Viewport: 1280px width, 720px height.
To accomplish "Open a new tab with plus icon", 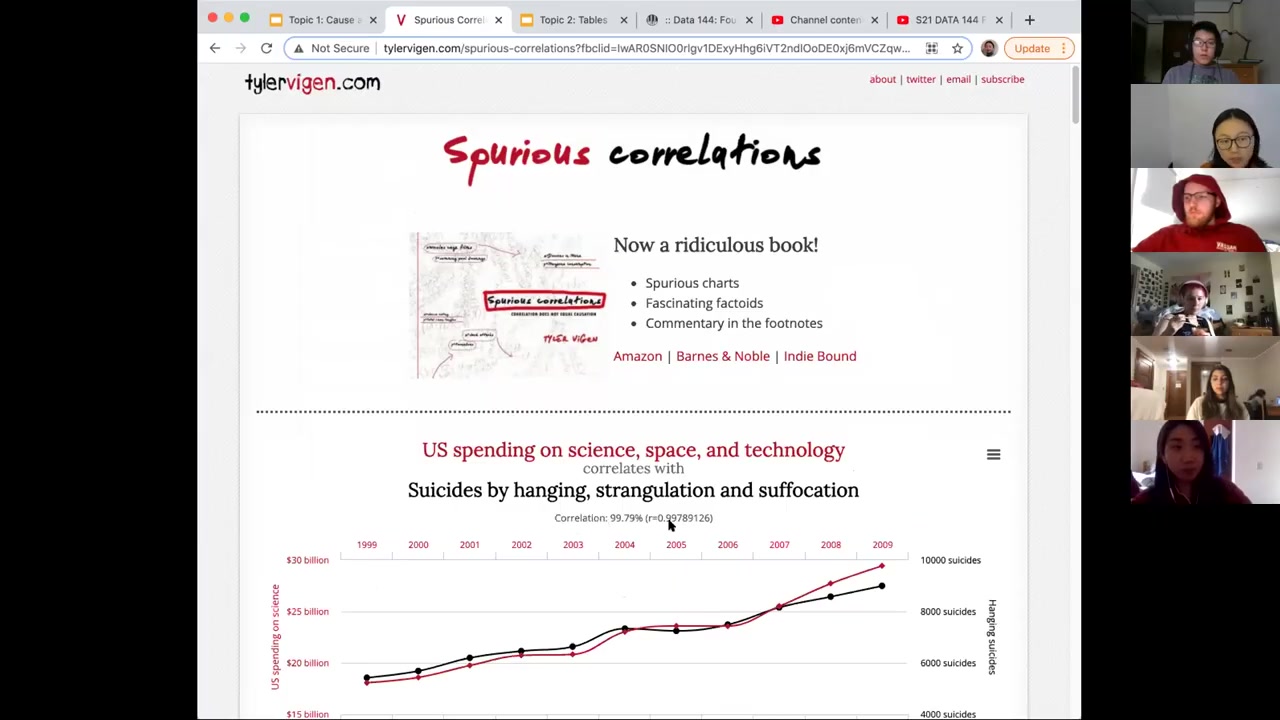I will (1029, 20).
